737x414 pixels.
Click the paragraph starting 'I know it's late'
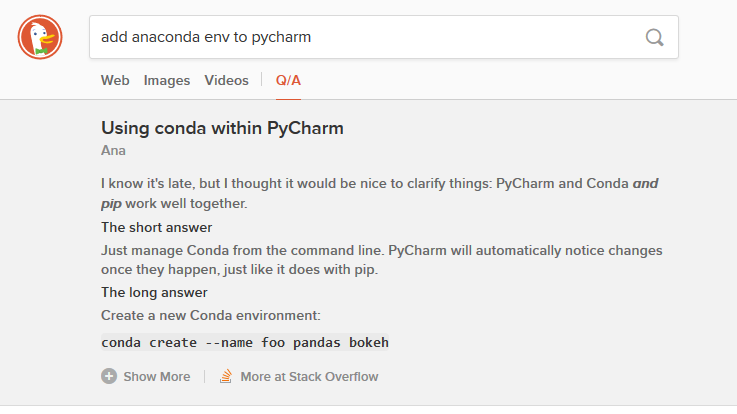360,186
